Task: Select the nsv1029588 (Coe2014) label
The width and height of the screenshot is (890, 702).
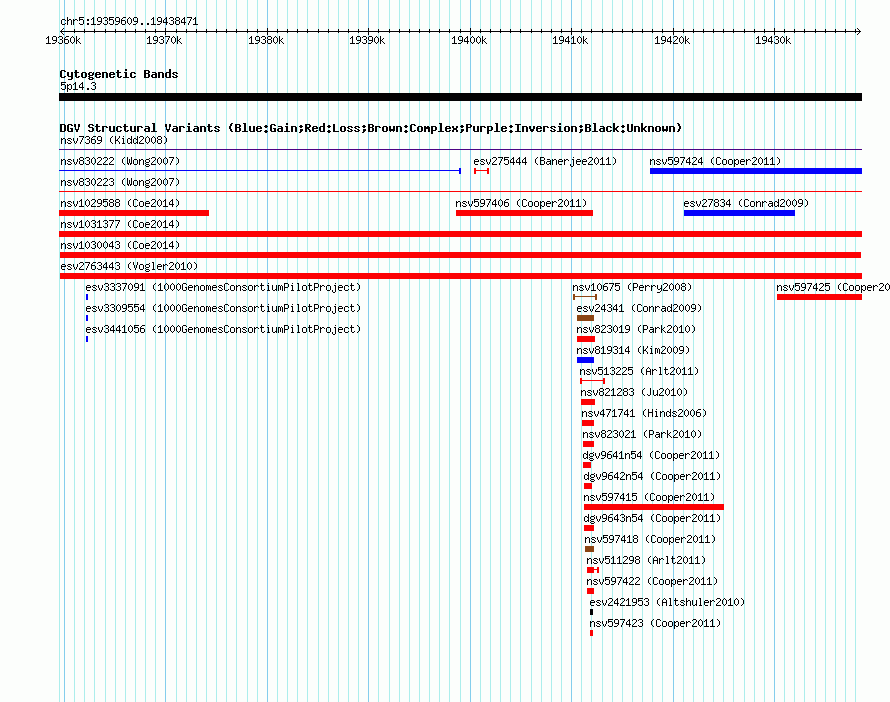Action: [x=120, y=203]
